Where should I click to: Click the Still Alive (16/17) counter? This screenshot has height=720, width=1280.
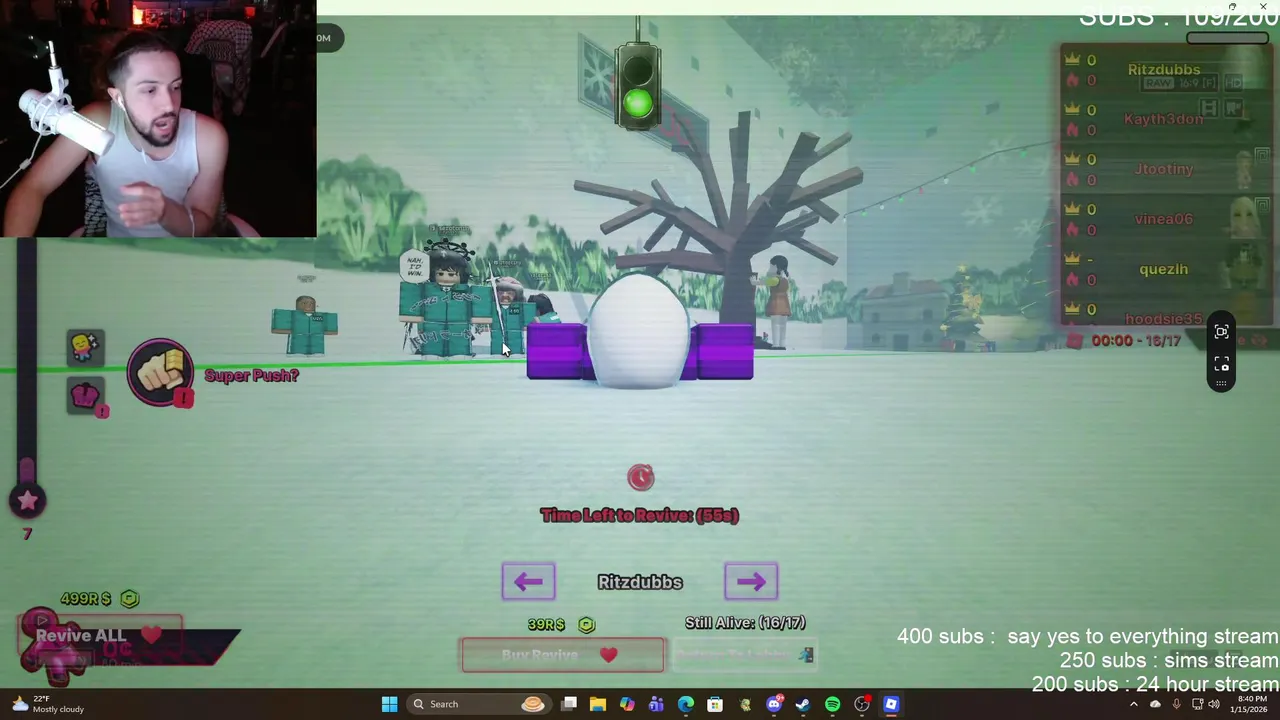tap(745, 623)
